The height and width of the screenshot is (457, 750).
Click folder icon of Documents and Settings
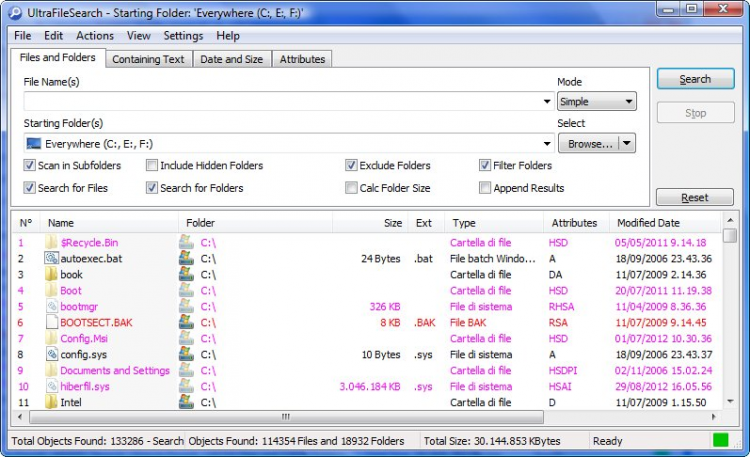(x=51, y=370)
